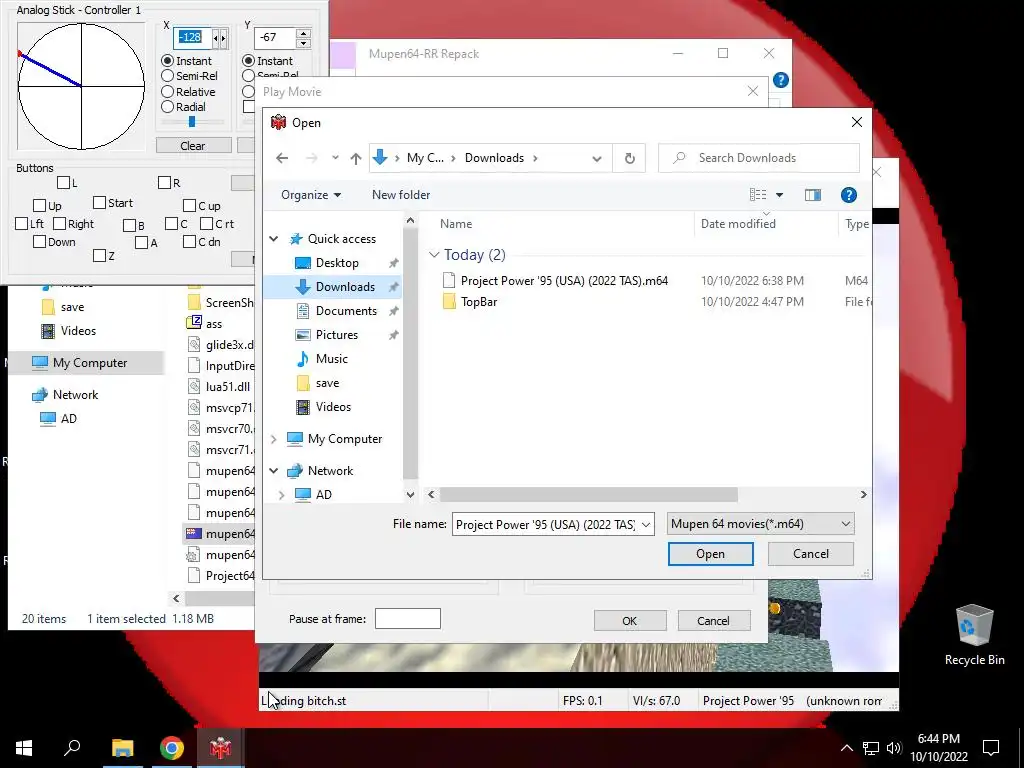The image size is (1024, 768).
Task: Sort by Date modified column header
Action: [738, 223]
